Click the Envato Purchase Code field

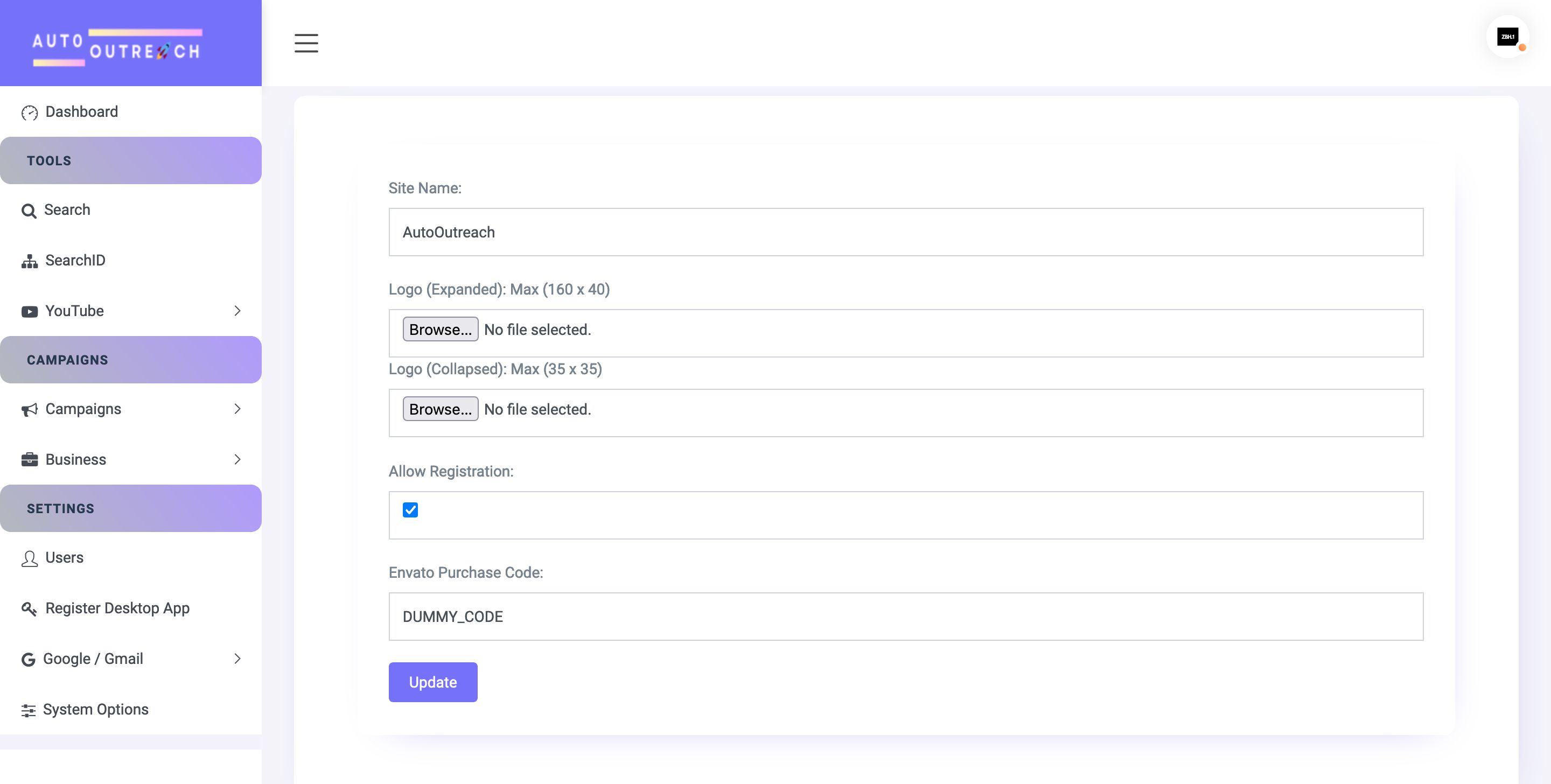coord(905,617)
